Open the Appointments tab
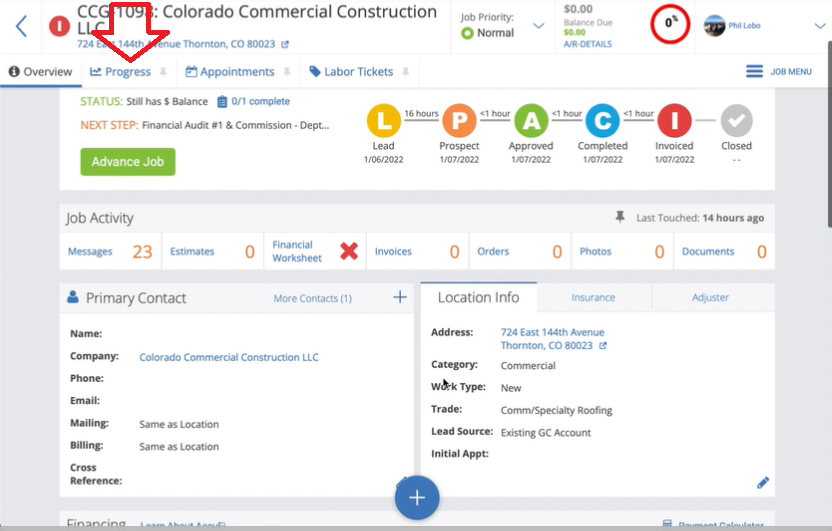This screenshot has height=531, width=832. (x=236, y=72)
